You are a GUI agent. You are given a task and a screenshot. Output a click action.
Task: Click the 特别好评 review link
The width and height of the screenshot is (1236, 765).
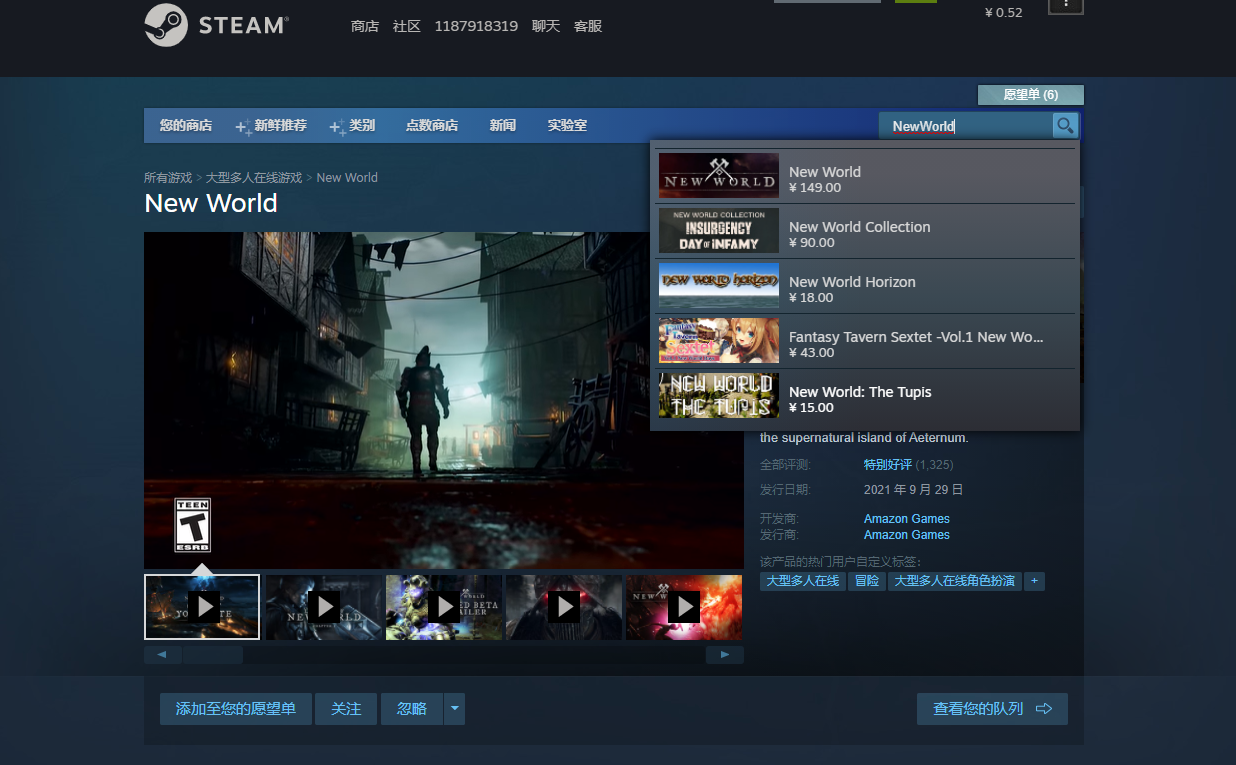(888, 465)
